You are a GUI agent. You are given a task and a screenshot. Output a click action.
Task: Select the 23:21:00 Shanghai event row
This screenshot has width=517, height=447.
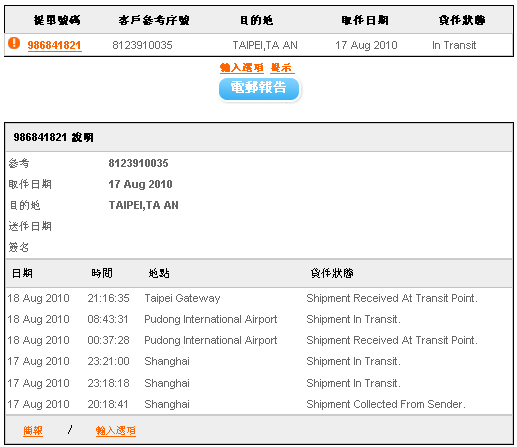coord(259,361)
